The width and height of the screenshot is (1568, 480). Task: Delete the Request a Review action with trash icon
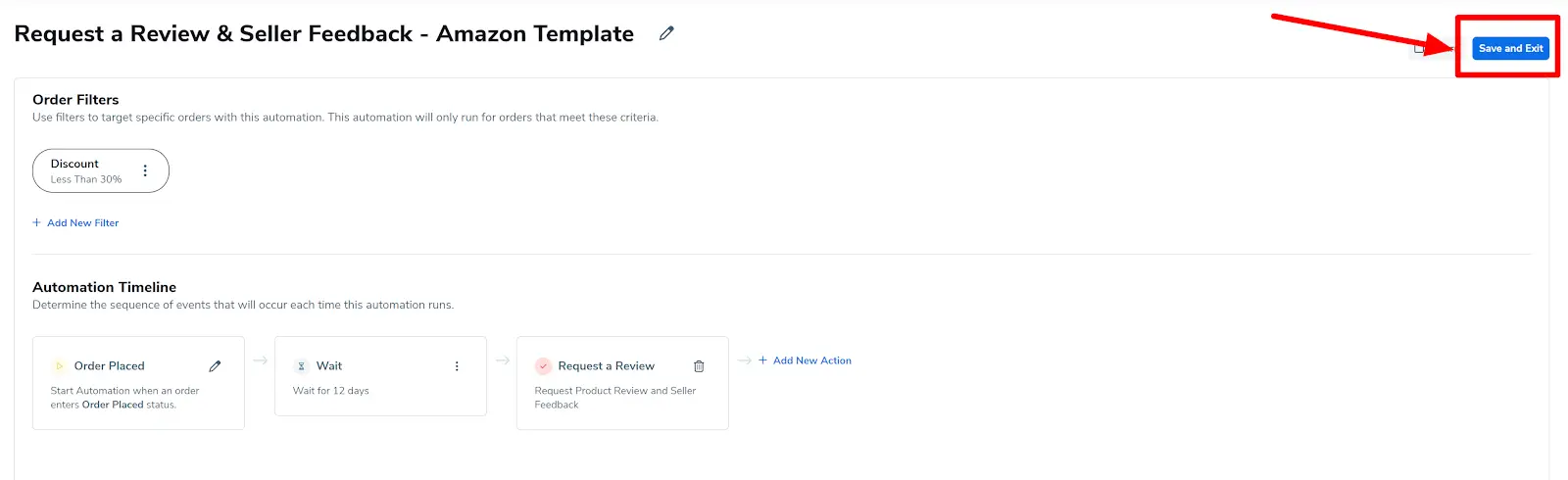(x=699, y=366)
